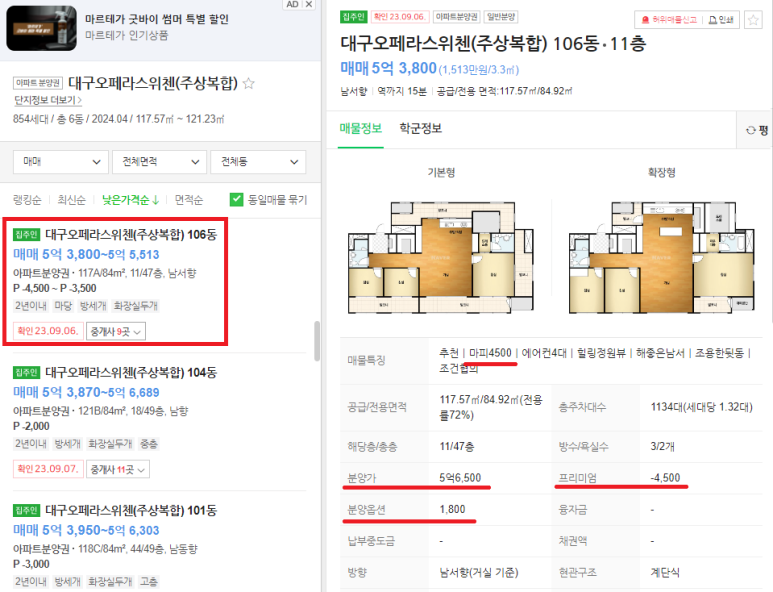773x592 pixels.
Task: Sort listings by 최신순
Action: 71,200
